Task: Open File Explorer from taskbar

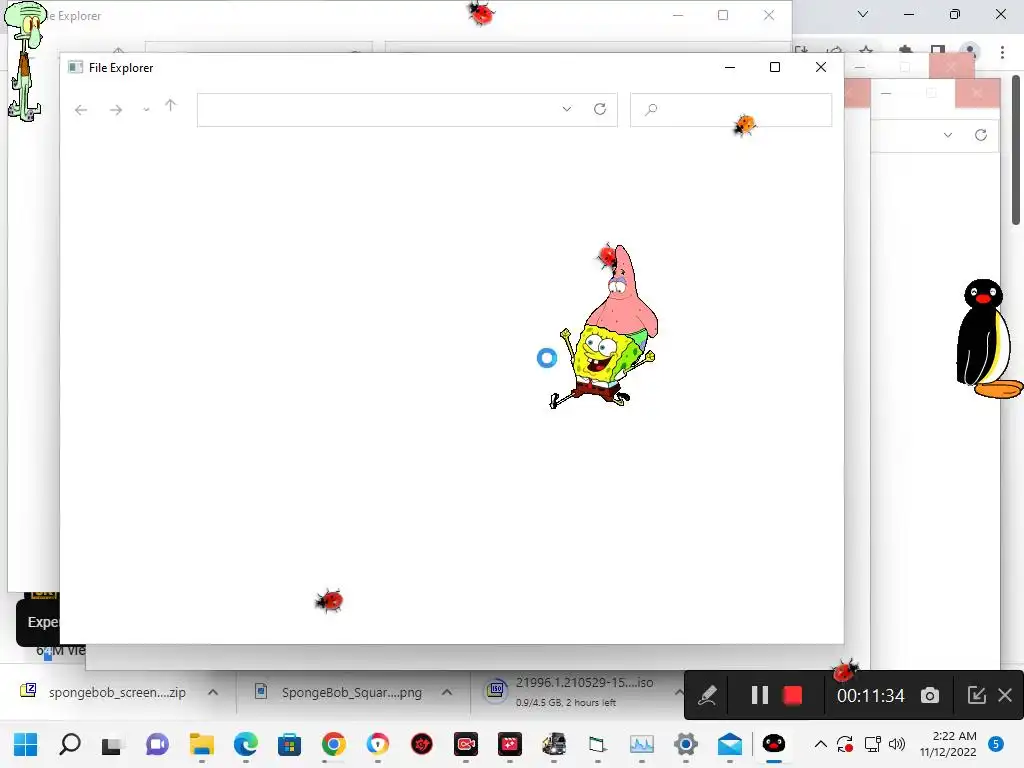Action: click(x=201, y=744)
